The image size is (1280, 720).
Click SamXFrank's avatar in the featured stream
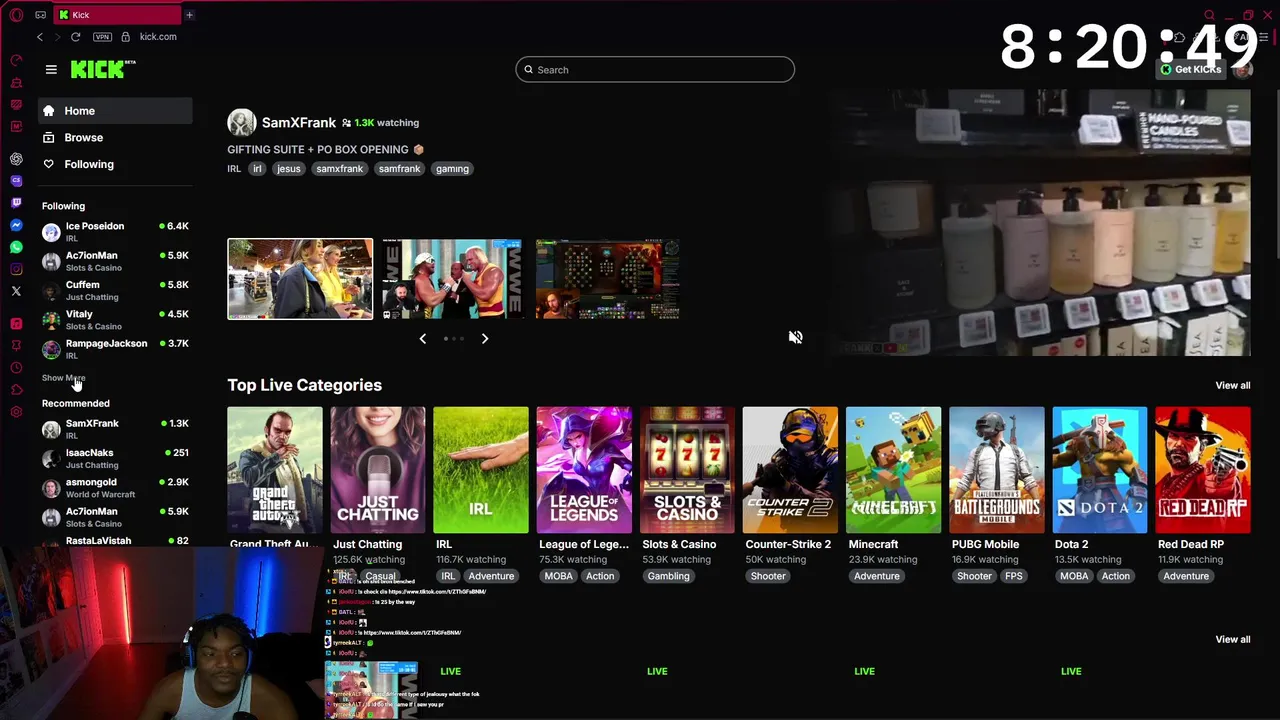(241, 122)
